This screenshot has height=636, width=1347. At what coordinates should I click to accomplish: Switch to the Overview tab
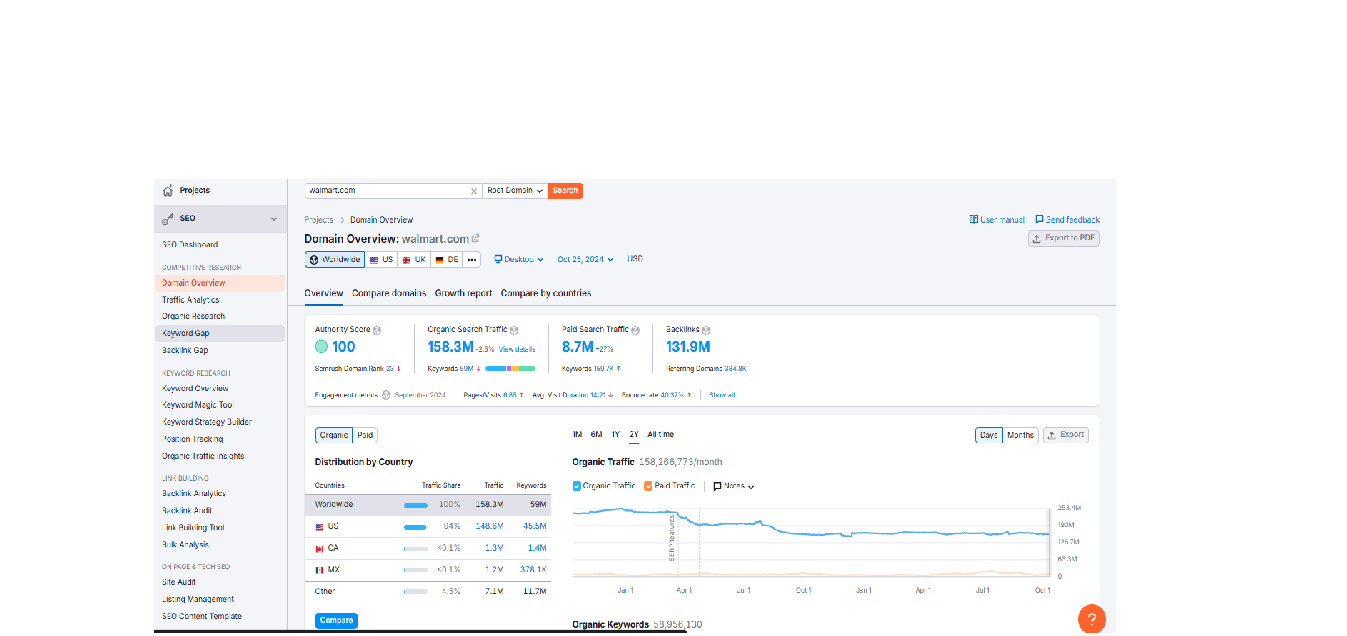[x=324, y=293]
